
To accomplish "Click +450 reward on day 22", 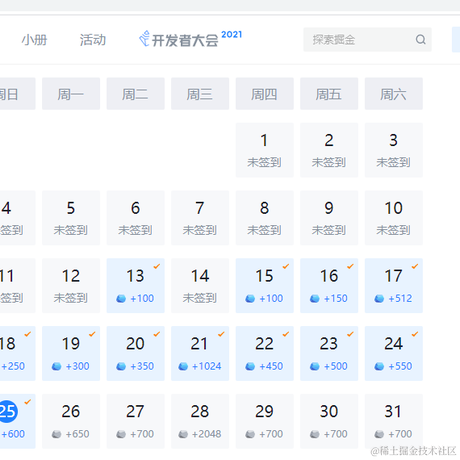I will click(x=271, y=366).
